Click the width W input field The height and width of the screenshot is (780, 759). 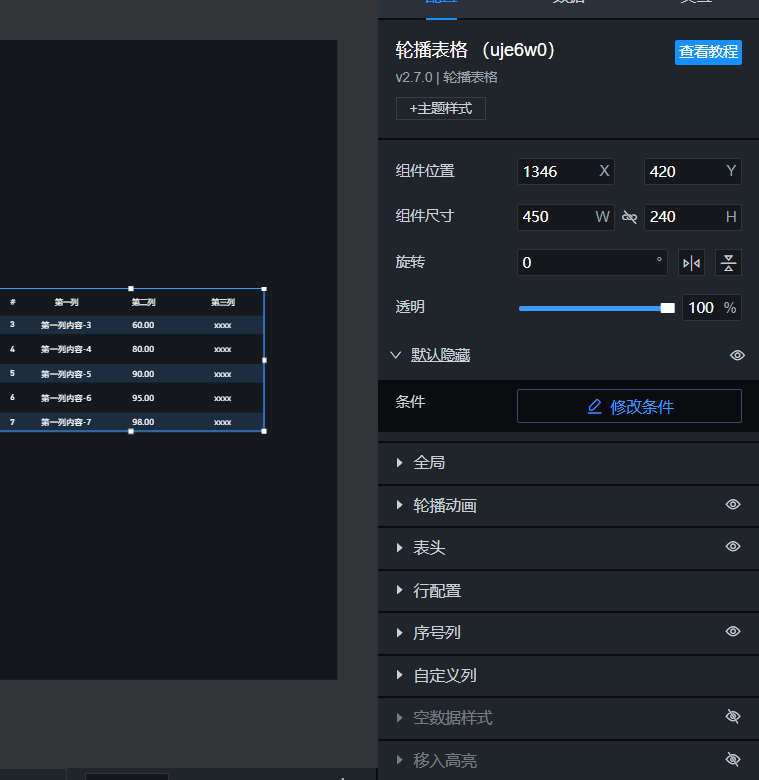pyautogui.click(x=566, y=217)
